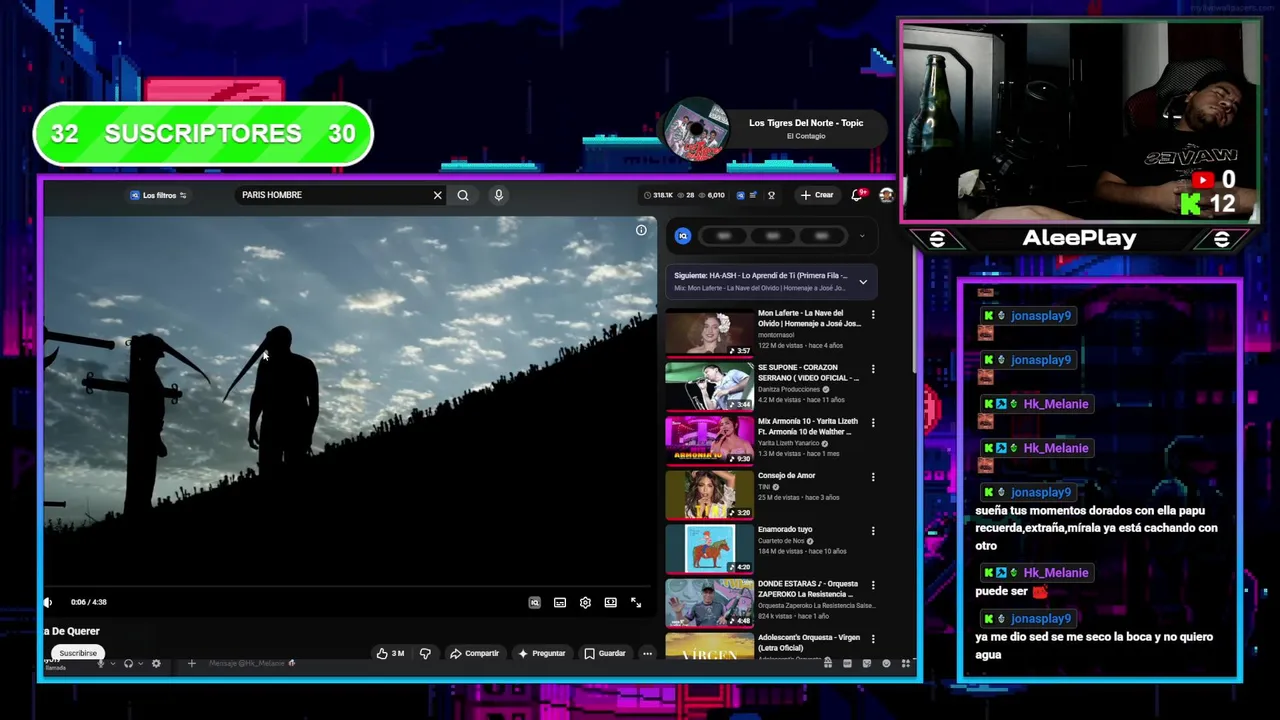Open options for DONDE ESTARAS video

pos(873,585)
